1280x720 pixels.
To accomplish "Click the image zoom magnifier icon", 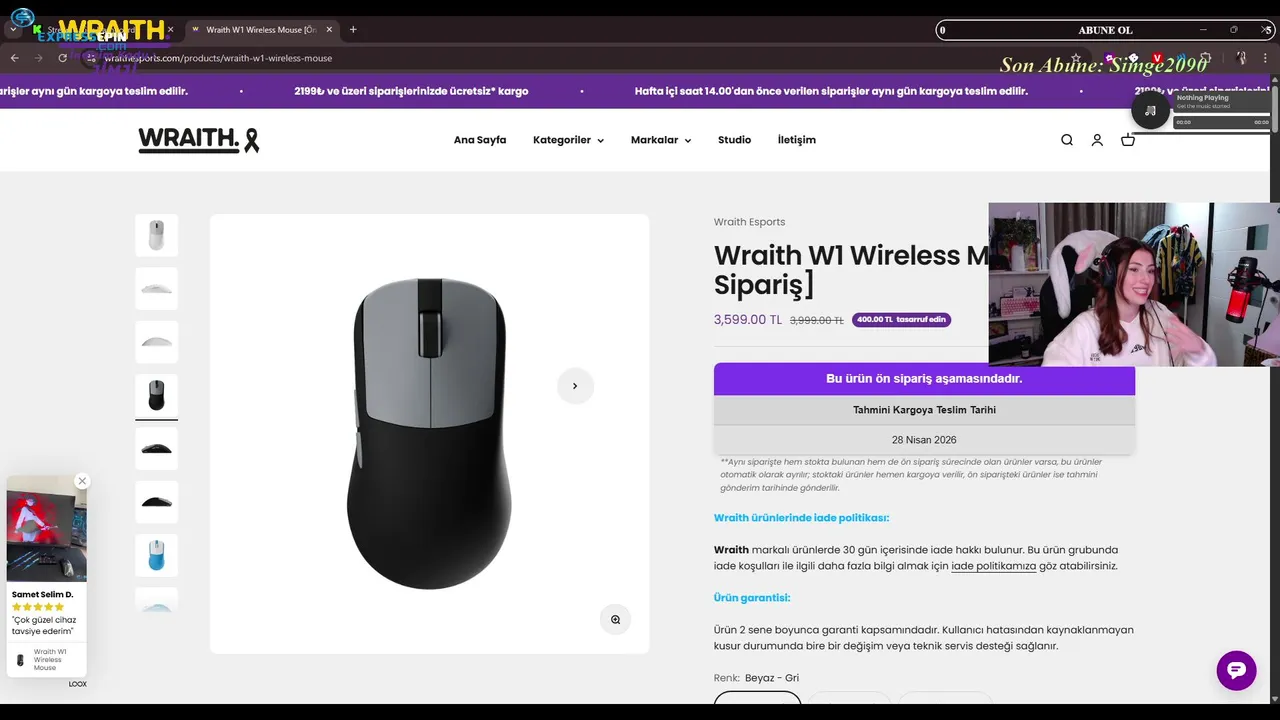I will (615, 620).
